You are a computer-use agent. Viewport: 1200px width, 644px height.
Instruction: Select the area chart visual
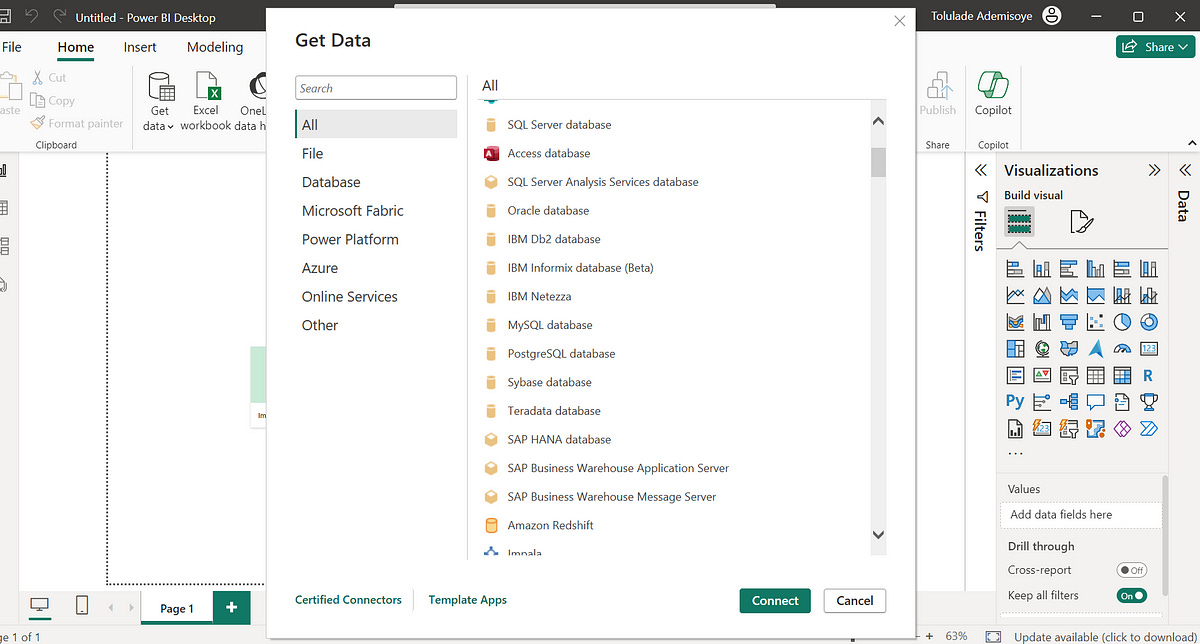(1042, 295)
